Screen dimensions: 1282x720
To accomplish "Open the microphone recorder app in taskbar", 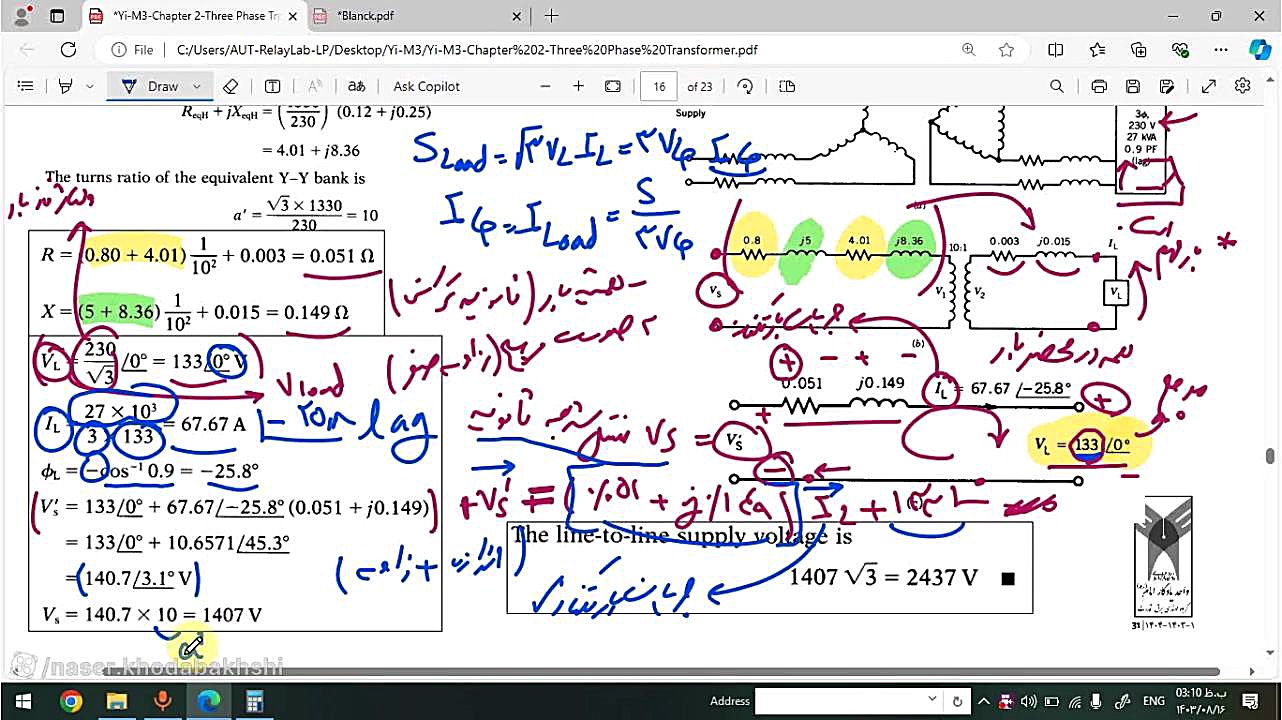I will (162, 701).
